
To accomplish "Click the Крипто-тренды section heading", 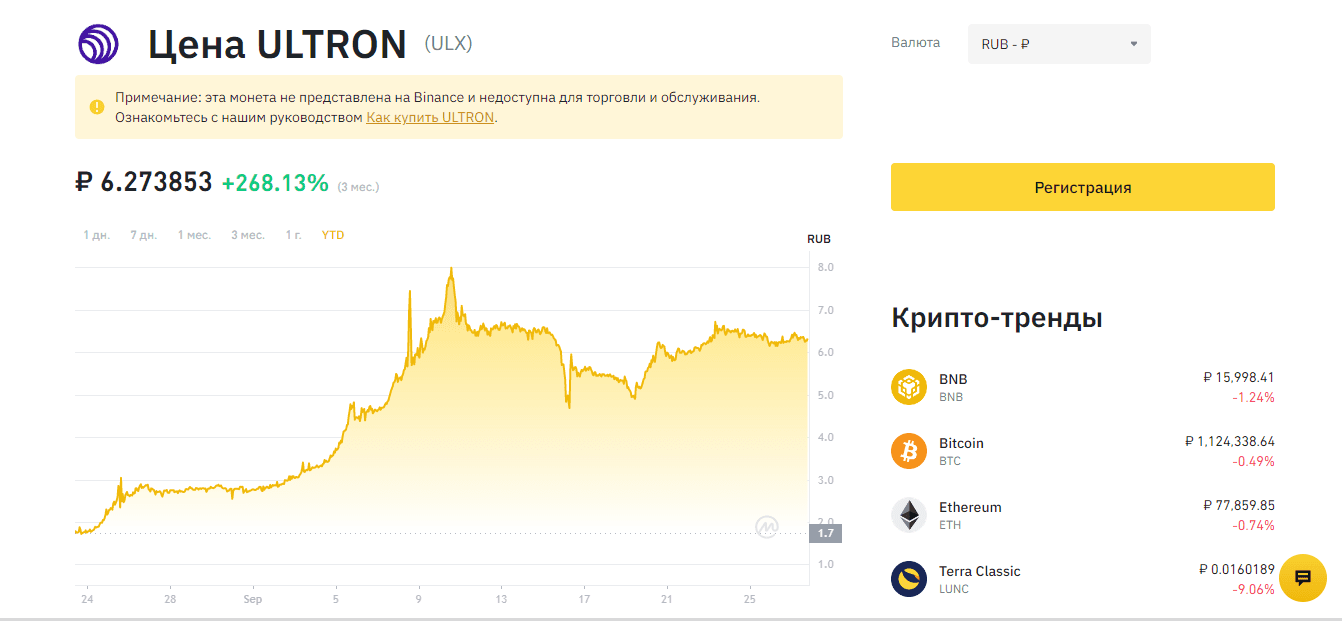I will click(996, 317).
